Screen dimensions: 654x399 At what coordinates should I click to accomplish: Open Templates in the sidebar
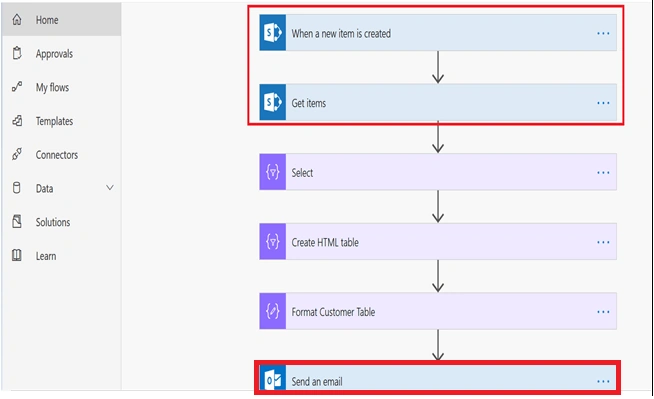[62, 121]
